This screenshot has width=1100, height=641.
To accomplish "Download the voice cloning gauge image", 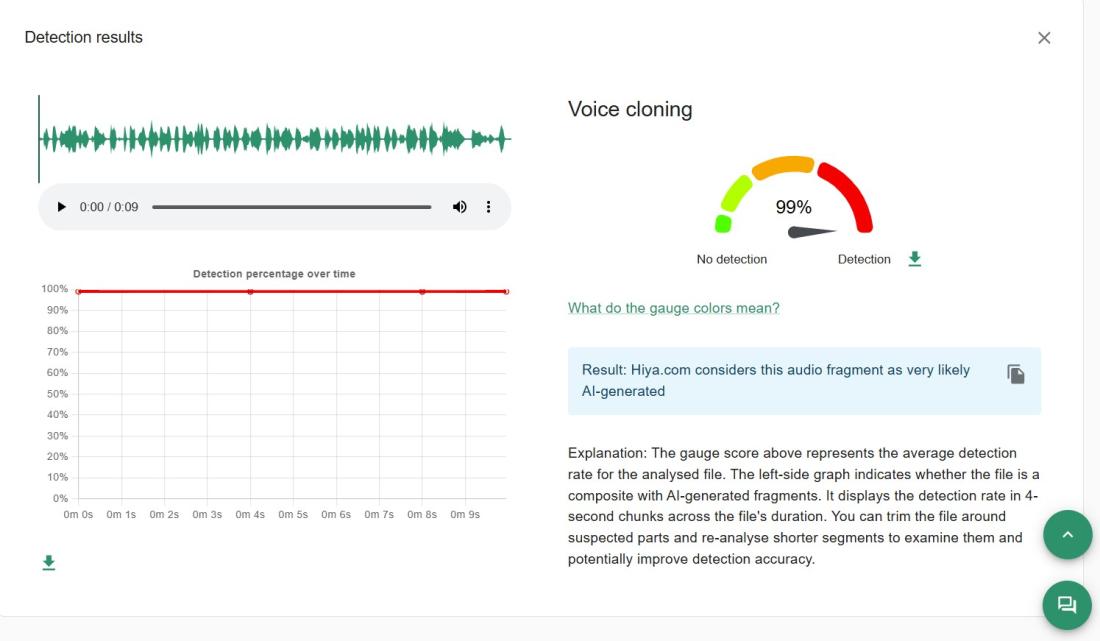I will (914, 259).
